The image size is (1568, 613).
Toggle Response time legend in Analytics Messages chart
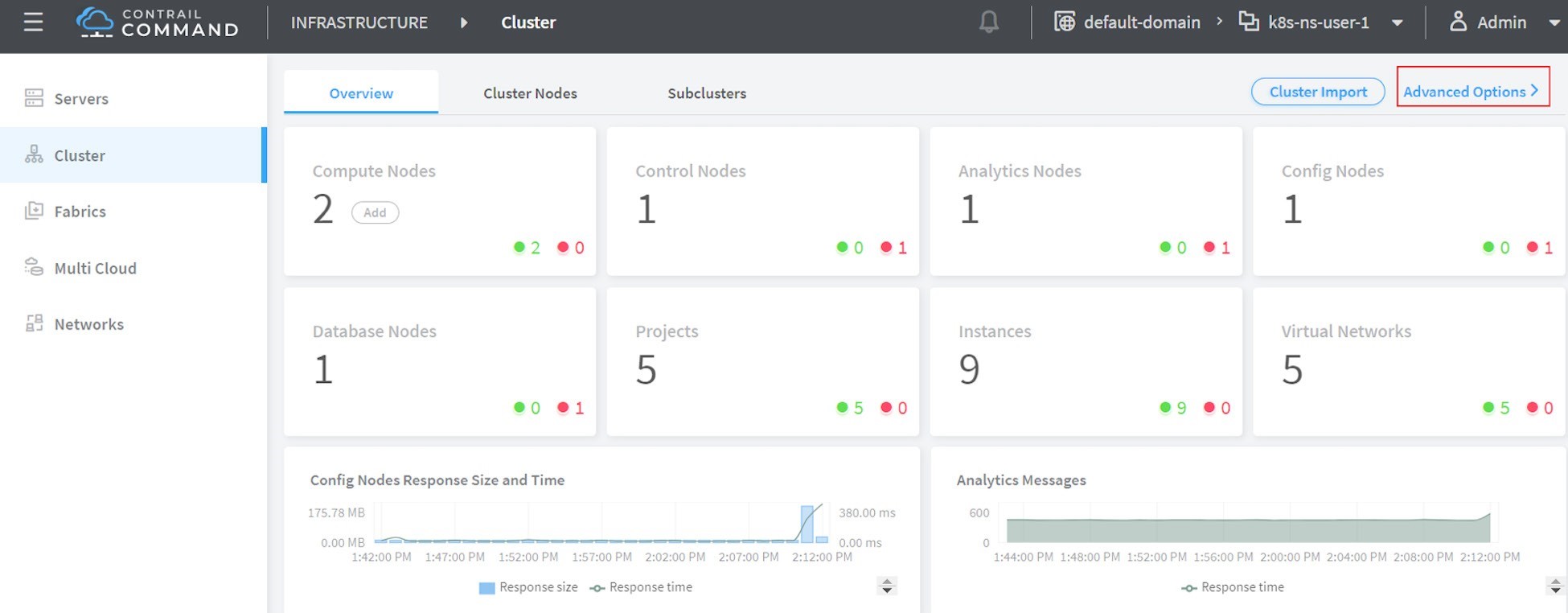point(1233,587)
